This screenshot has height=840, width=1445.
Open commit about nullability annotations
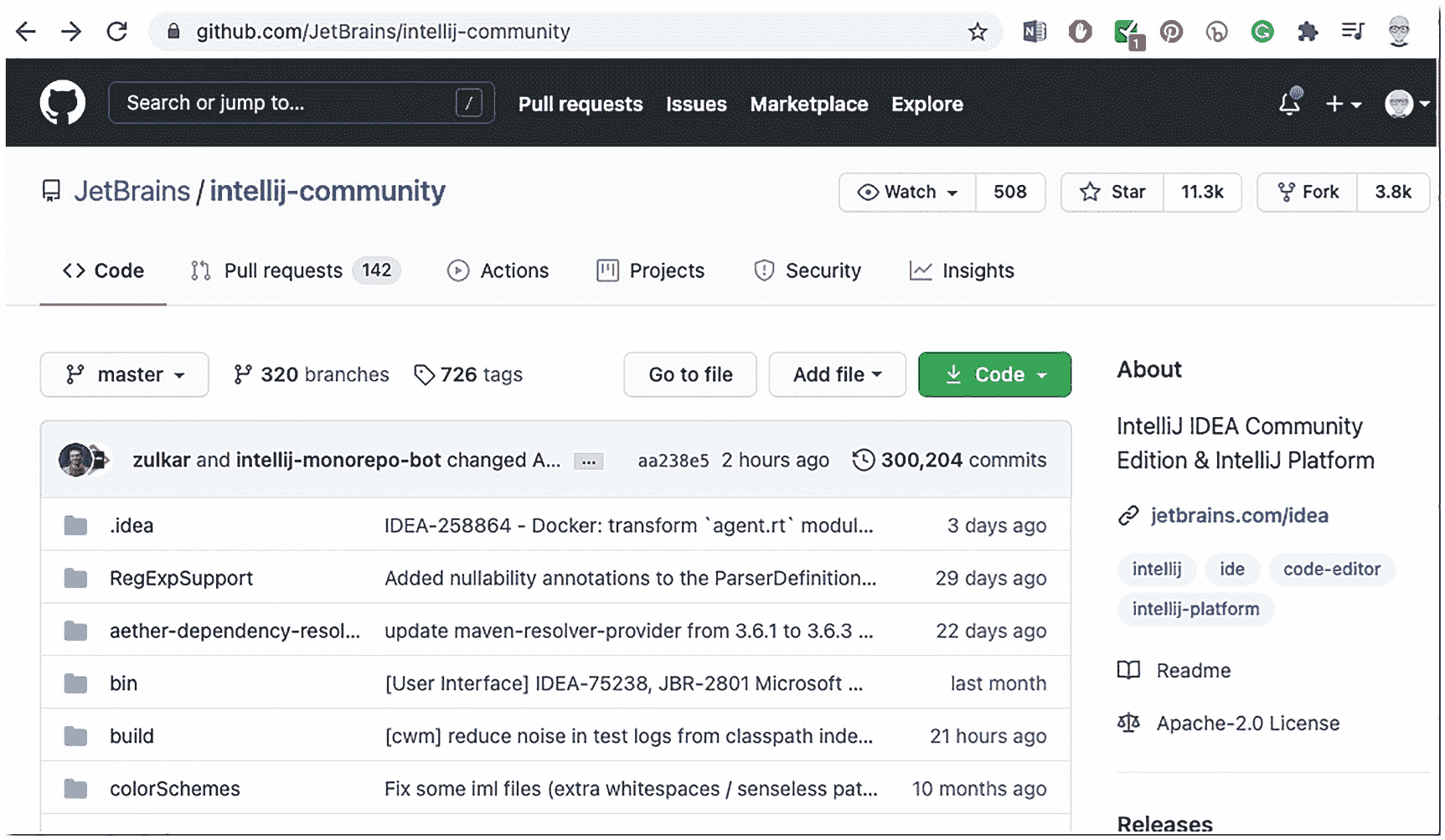630,578
